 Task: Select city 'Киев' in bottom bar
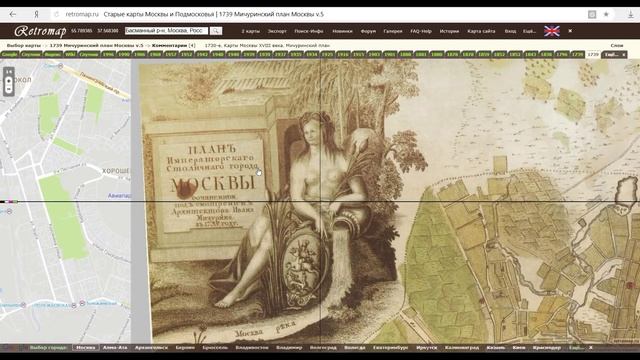[x=519, y=348]
